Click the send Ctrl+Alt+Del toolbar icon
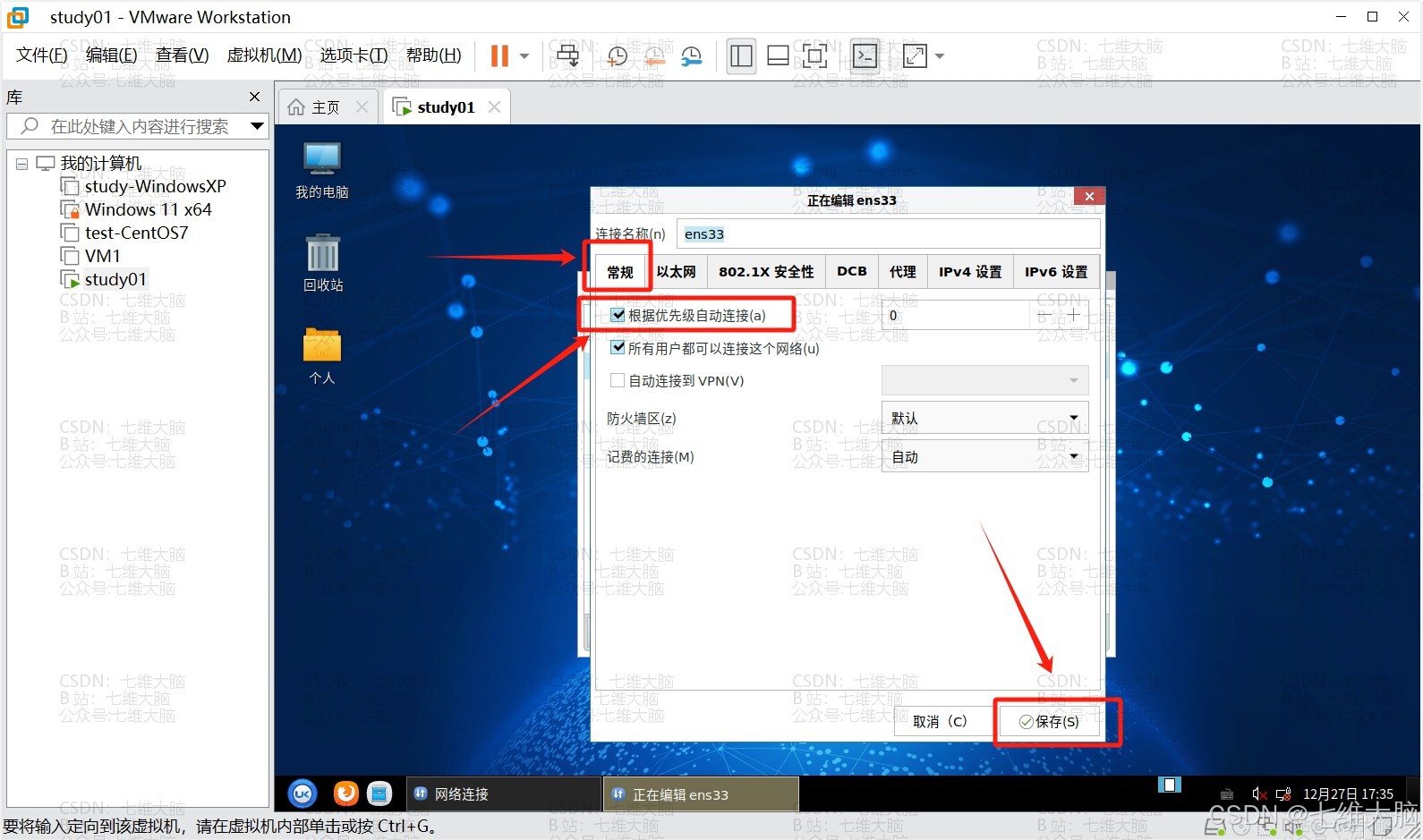Image resolution: width=1423 pixels, height=840 pixels. [567, 55]
